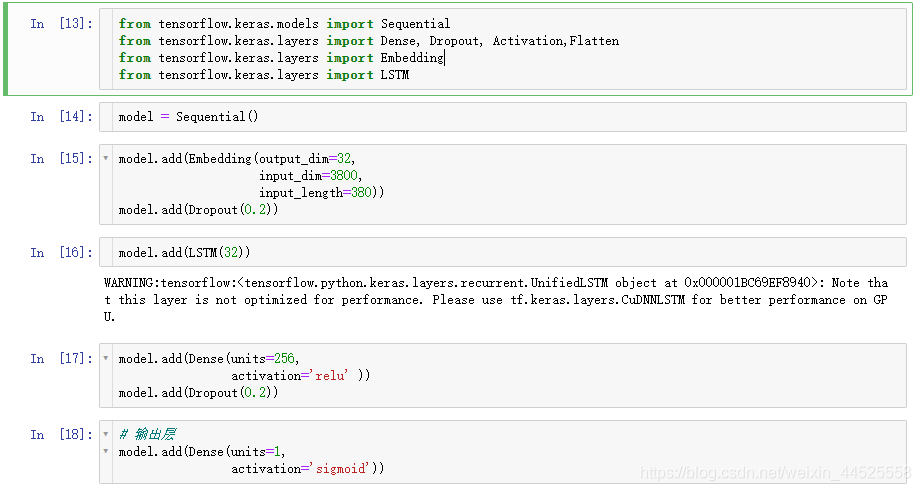The width and height of the screenshot is (921, 491).
Task: Click model.add(Dropout(0.2)) line in cell 15
Action: click(x=199, y=210)
